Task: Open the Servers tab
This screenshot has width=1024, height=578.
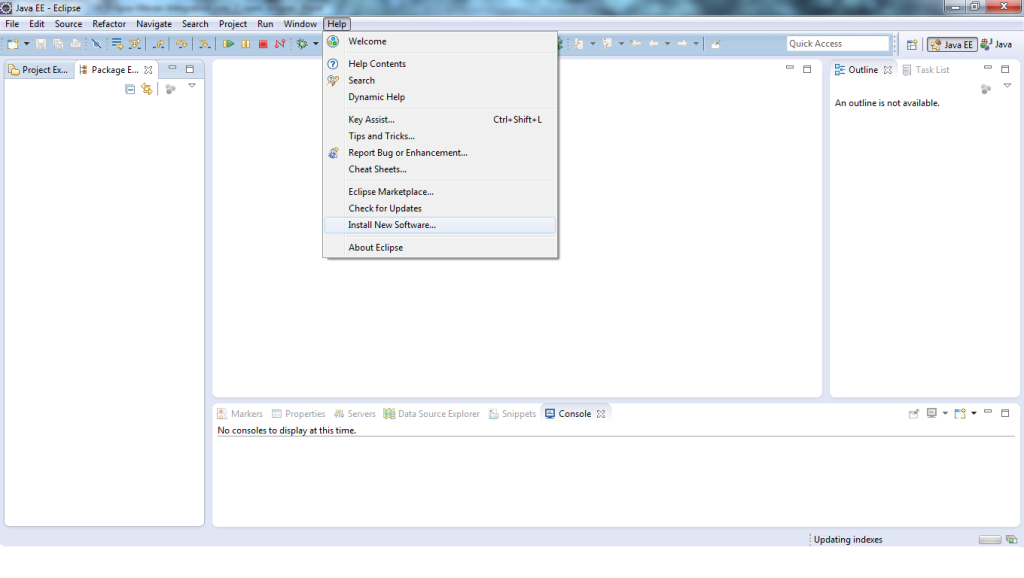Action: point(355,413)
